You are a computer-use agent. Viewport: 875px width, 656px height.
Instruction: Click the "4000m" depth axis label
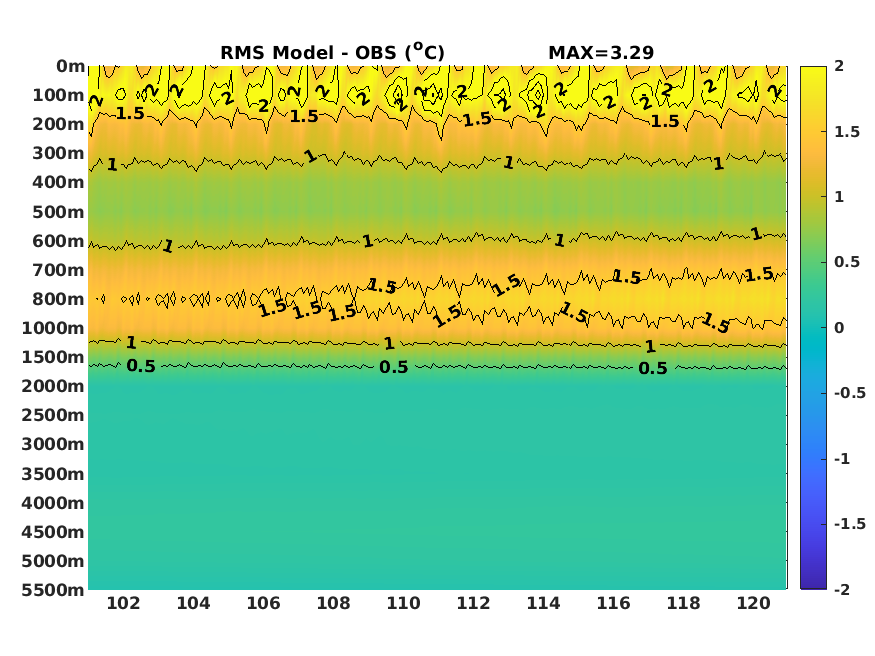click(x=53, y=503)
